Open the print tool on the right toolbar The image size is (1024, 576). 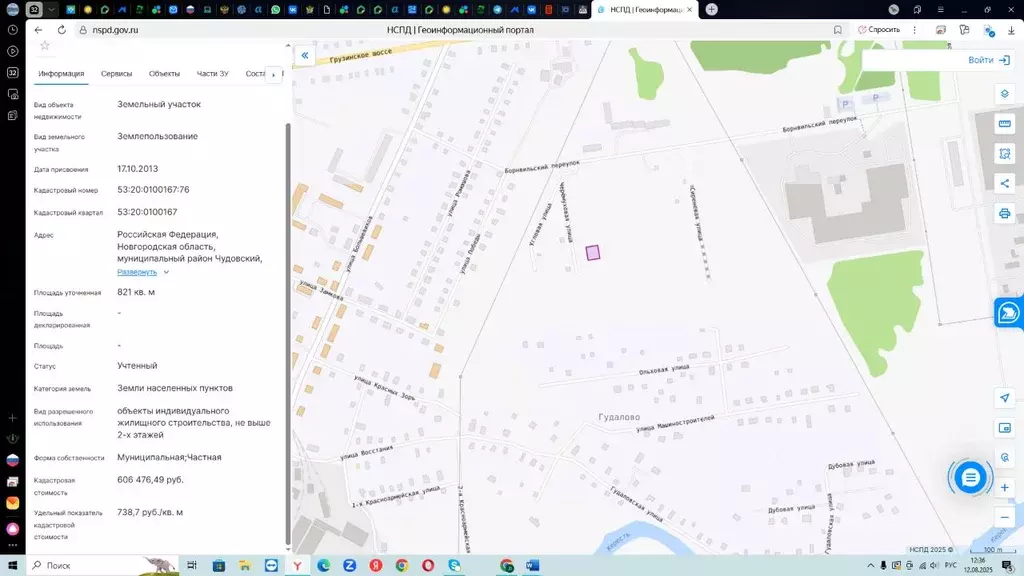[x=1004, y=212]
